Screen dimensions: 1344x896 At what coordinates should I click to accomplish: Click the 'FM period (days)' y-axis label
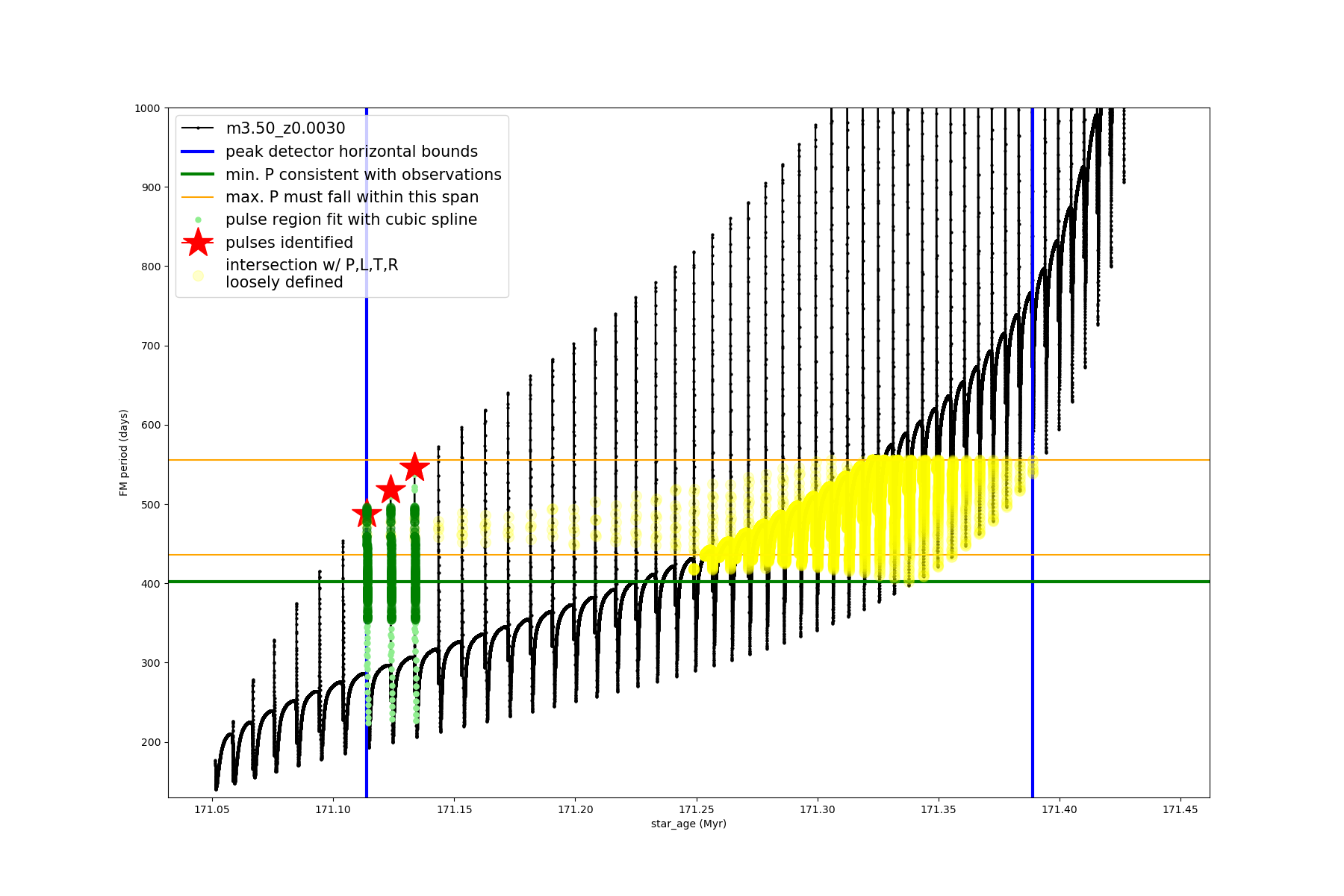click(x=124, y=452)
